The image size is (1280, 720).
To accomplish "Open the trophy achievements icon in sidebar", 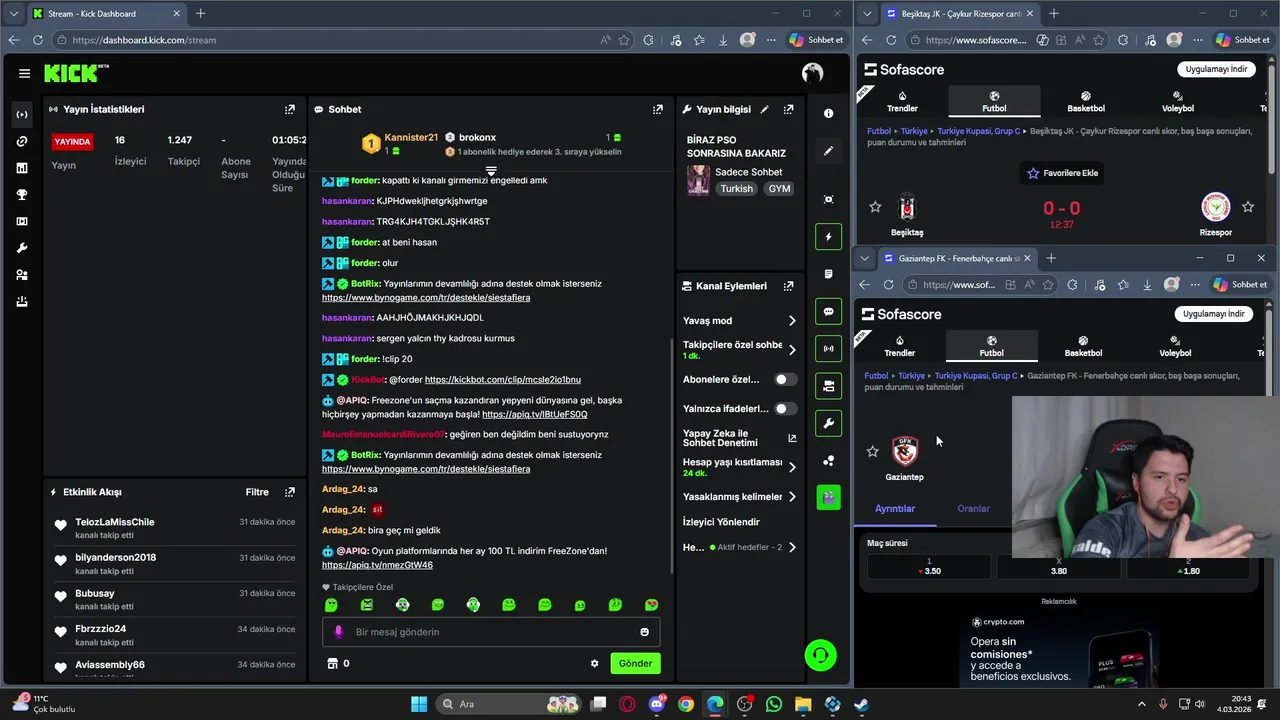I will 22,195.
